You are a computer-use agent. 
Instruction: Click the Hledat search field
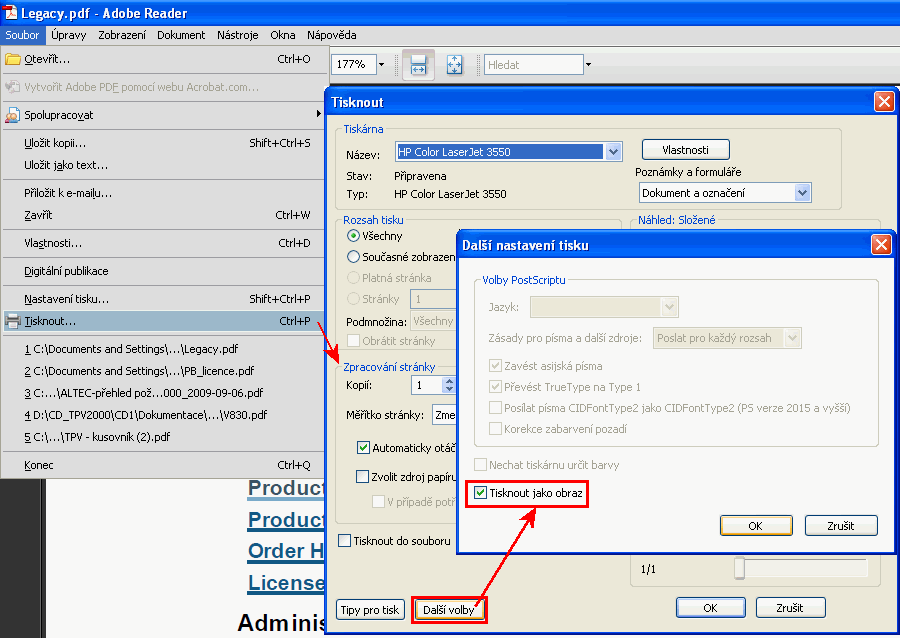pos(534,65)
